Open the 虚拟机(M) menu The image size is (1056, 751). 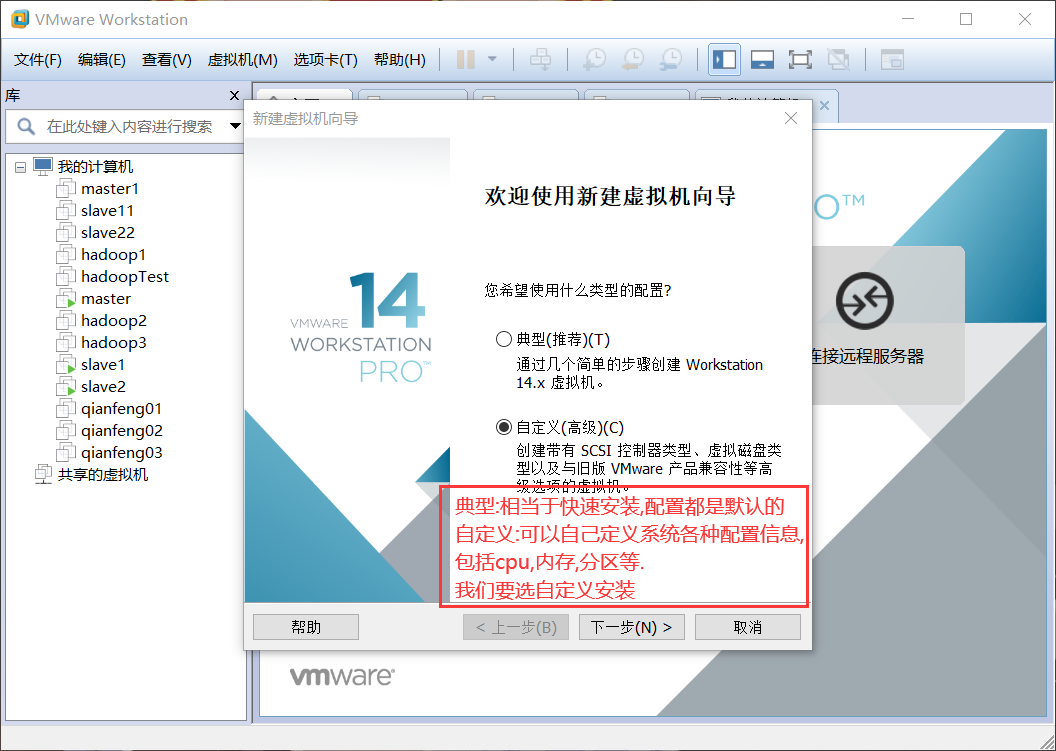pos(242,59)
